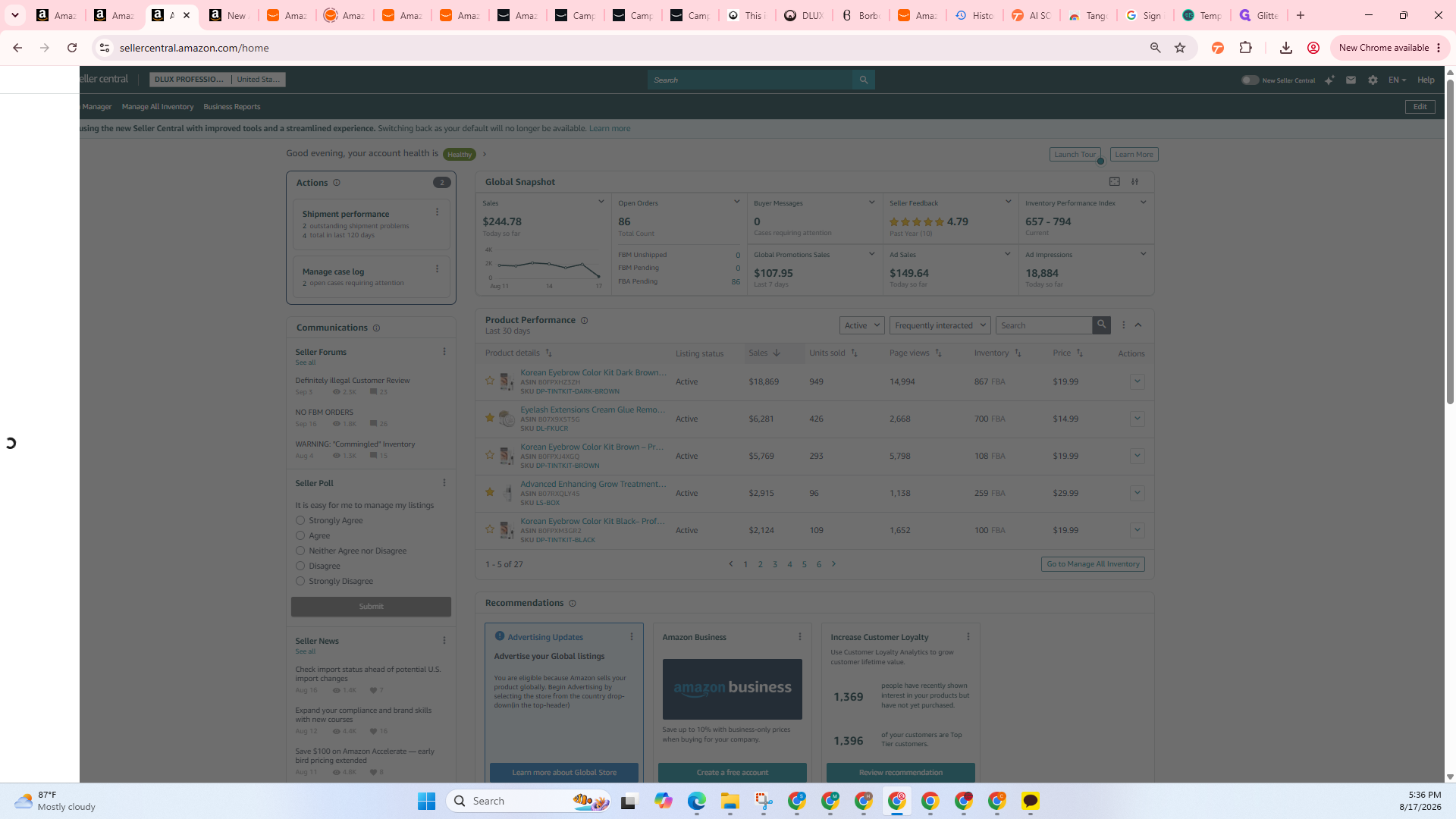Click the info icon next to Communications
This screenshot has height=819, width=1456.
coord(376,328)
